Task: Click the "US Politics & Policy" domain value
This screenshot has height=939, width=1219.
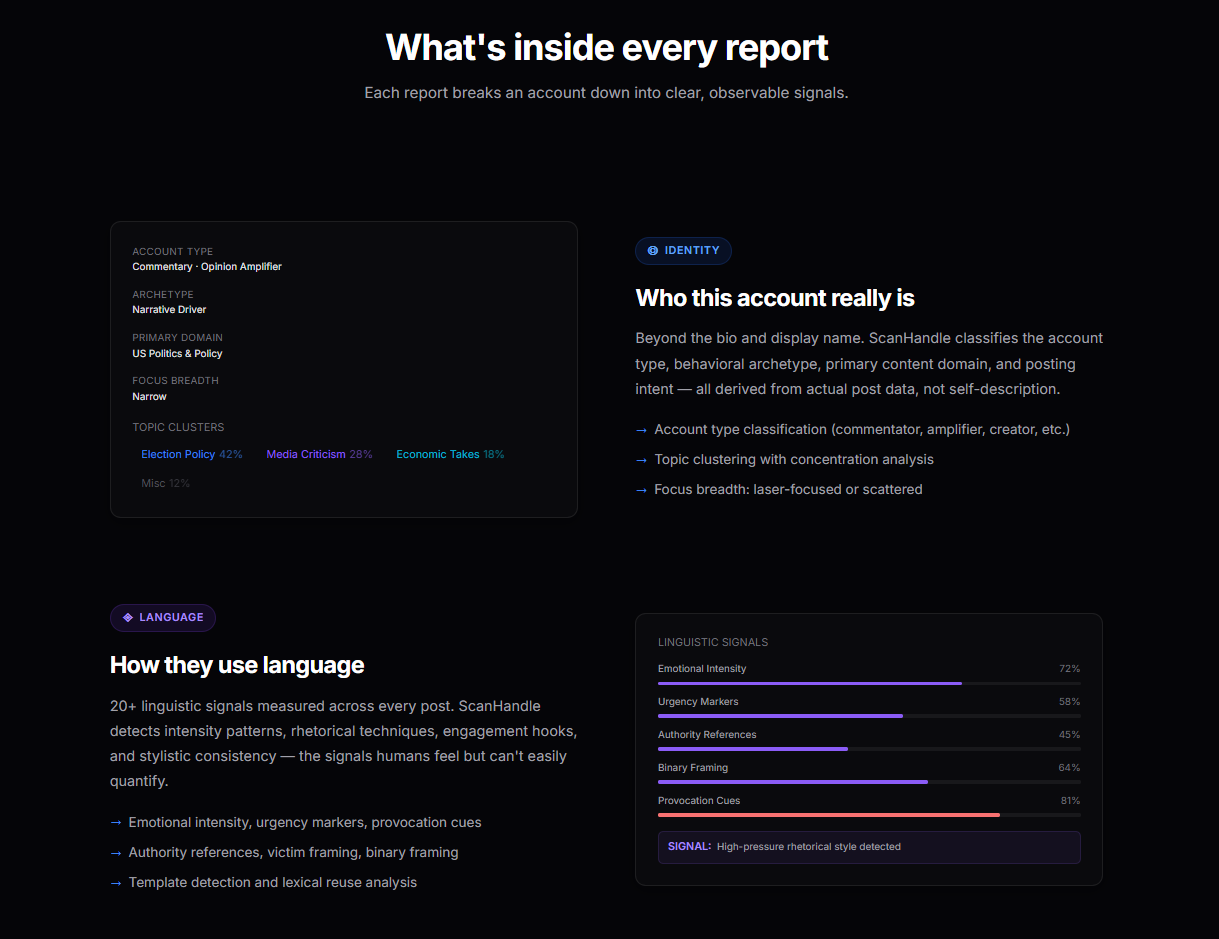Action: (x=177, y=354)
